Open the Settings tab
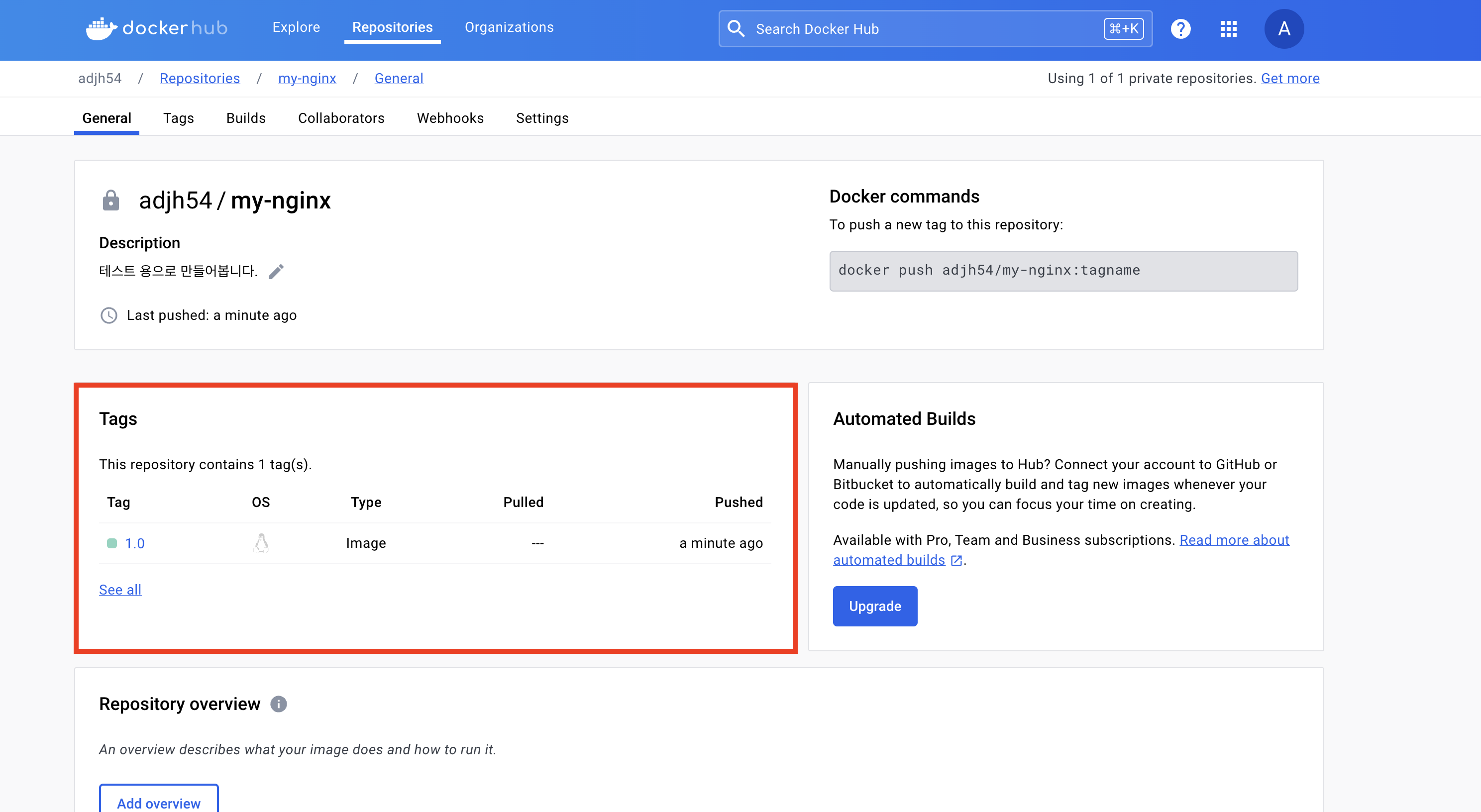 [x=541, y=118]
